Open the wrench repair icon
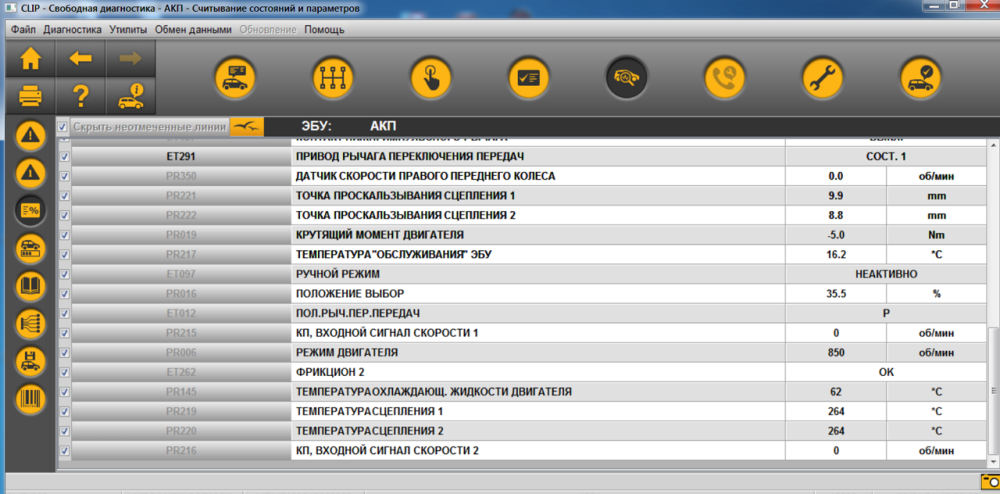The height and width of the screenshot is (494, 1000). (x=823, y=78)
